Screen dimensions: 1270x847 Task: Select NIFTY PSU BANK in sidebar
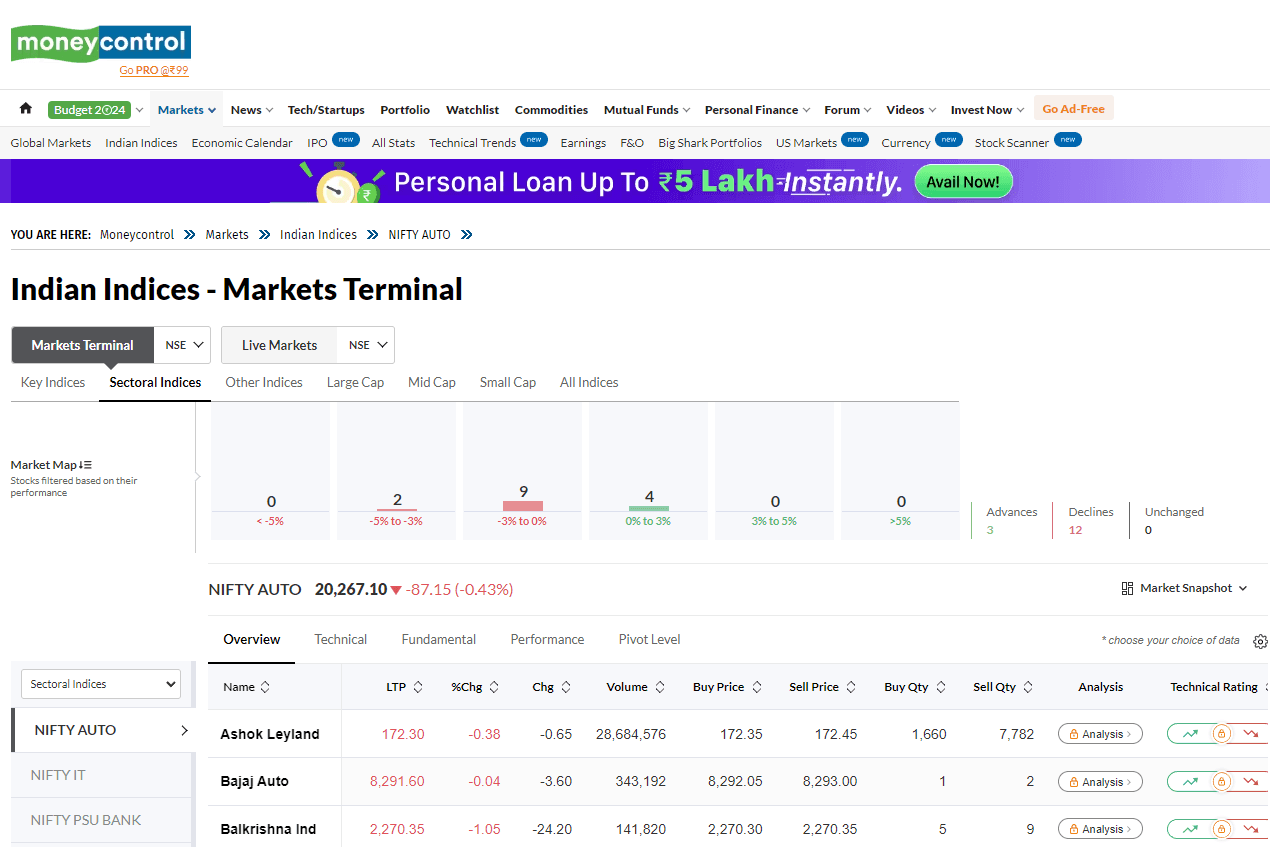click(x=102, y=820)
